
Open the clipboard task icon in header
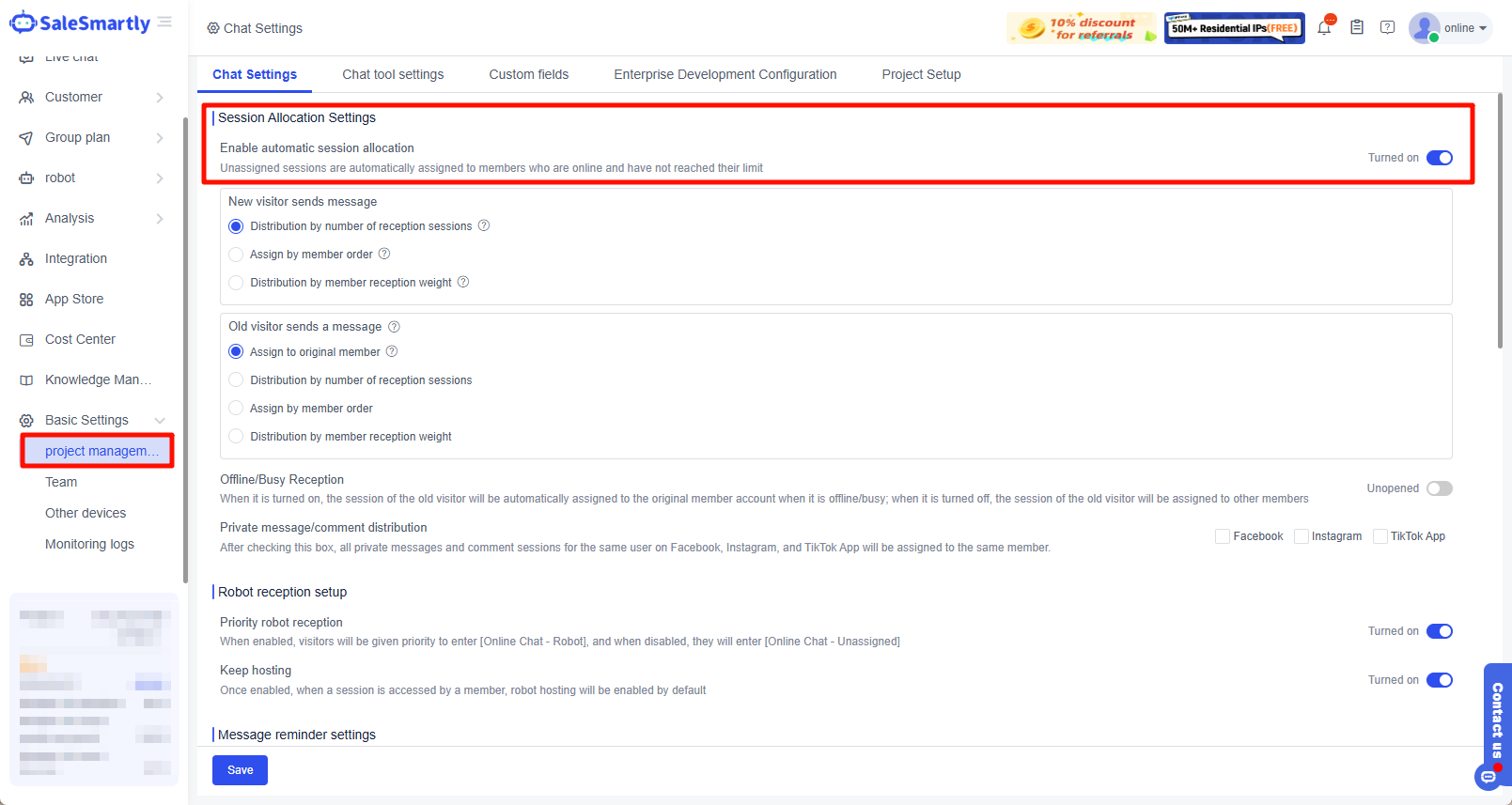1357,28
